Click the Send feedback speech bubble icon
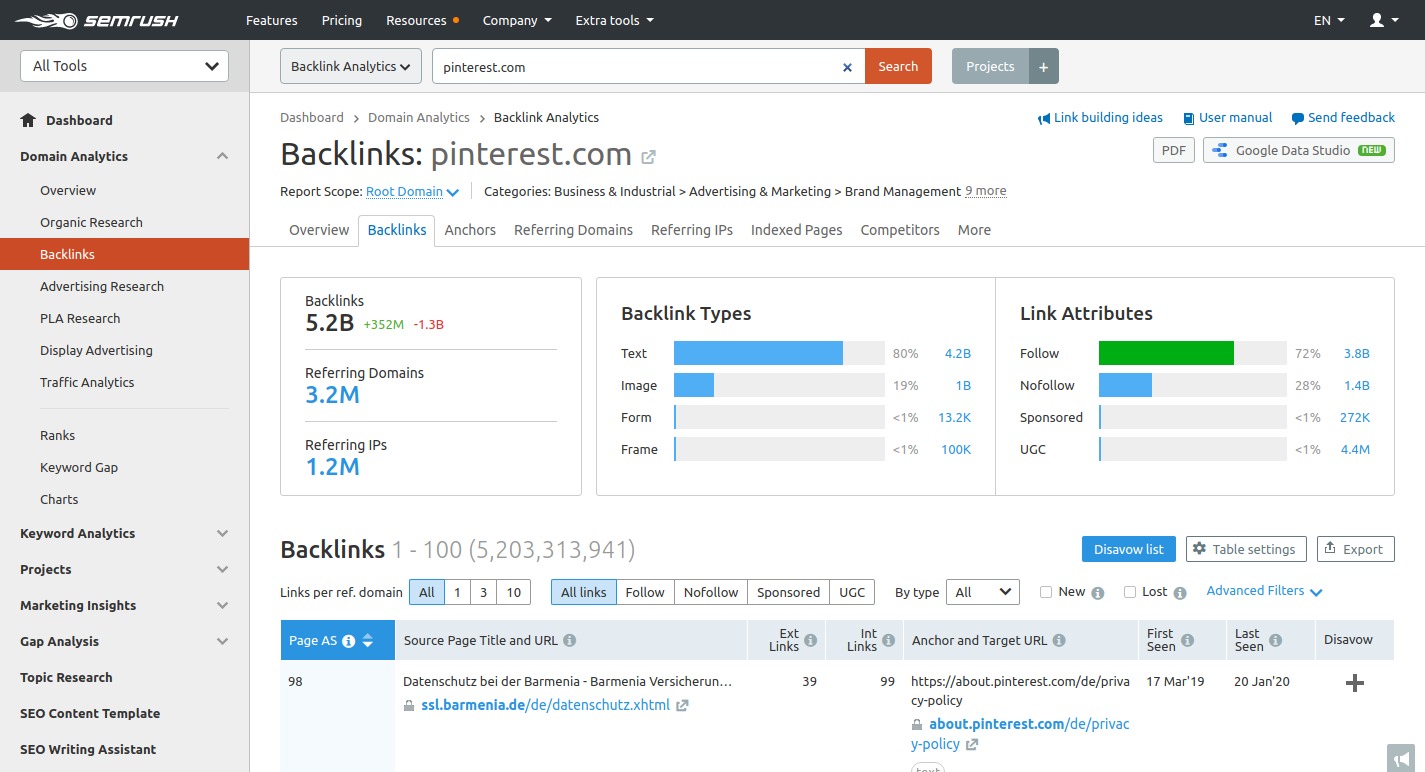The height and width of the screenshot is (772, 1425). coord(1298,118)
